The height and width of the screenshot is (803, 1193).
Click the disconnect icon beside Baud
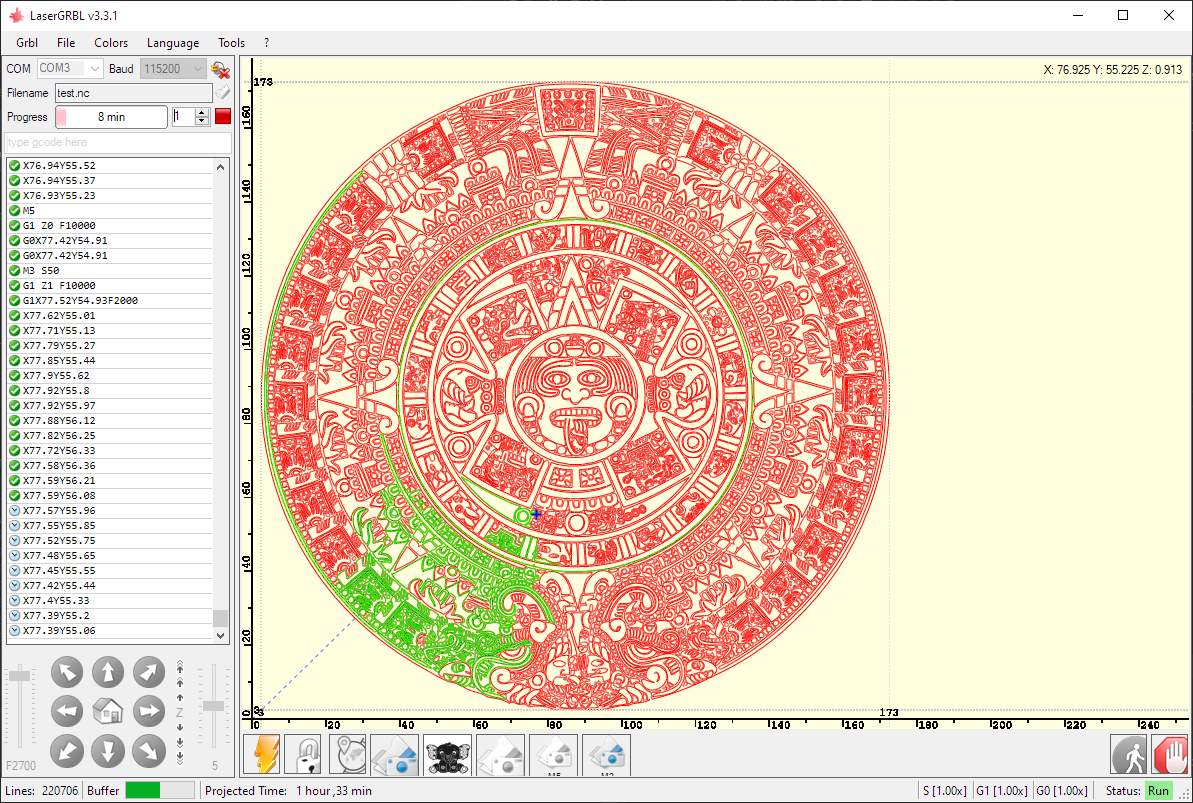click(x=221, y=69)
